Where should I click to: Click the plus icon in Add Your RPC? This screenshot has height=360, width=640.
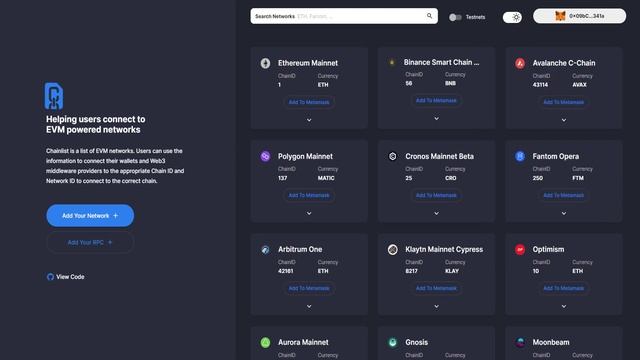tap(110, 242)
